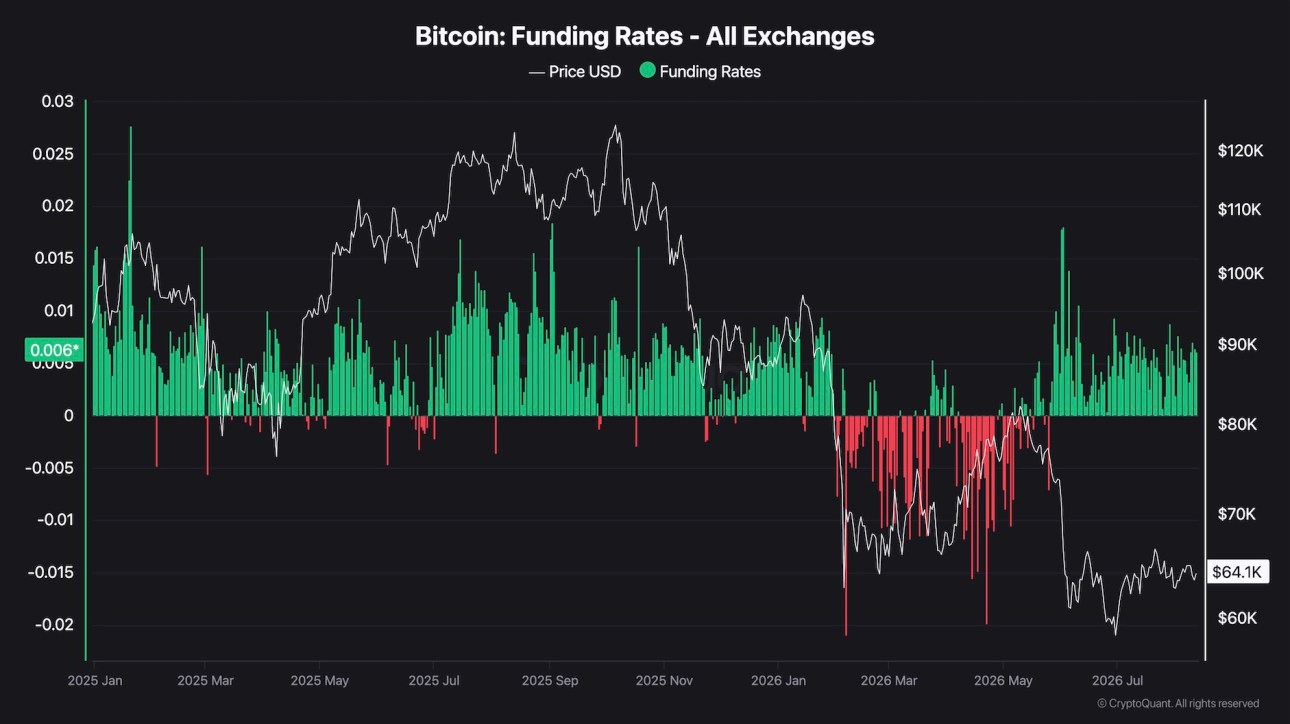This screenshot has width=1290, height=724.
Task: Click the 2025 Nov date axis marker
Action: pyautogui.click(x=664, y=680)
